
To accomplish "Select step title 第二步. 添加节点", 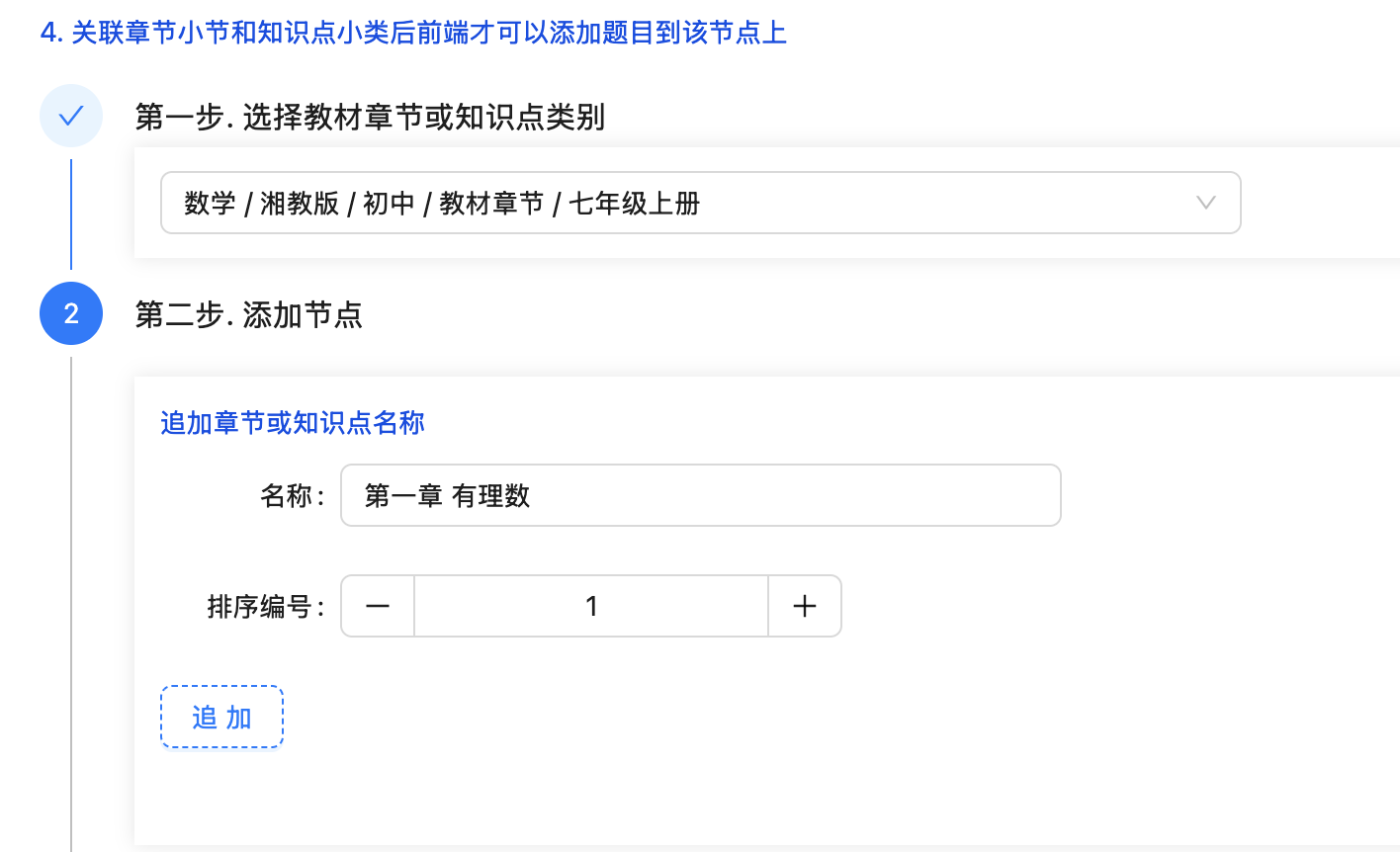I will pos(249,315).
